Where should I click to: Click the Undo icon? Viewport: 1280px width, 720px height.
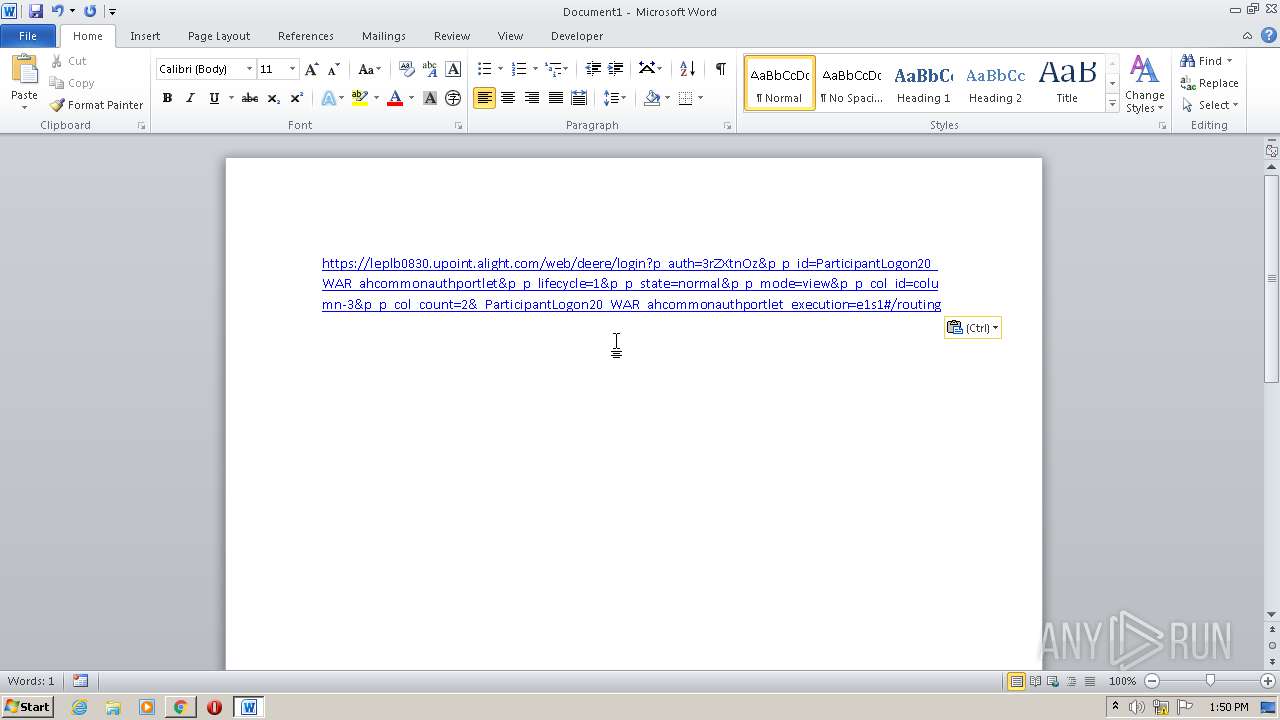coord(58,11)
